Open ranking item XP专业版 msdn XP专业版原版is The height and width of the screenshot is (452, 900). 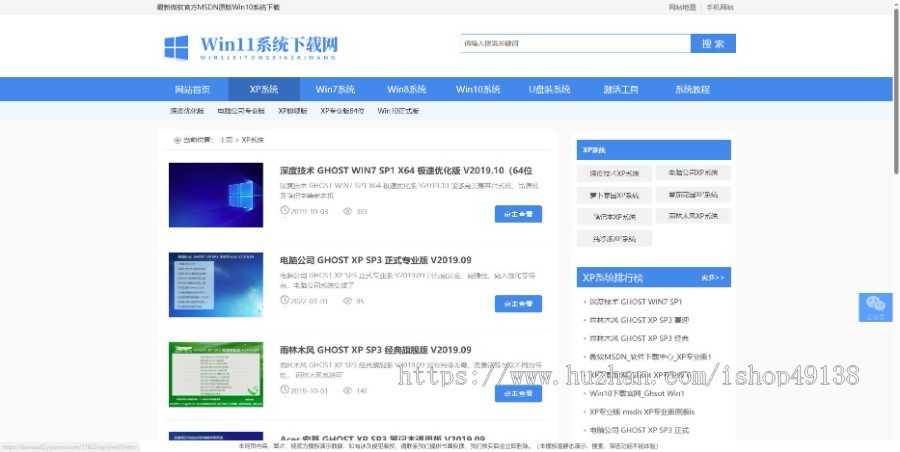click(642, 412)
